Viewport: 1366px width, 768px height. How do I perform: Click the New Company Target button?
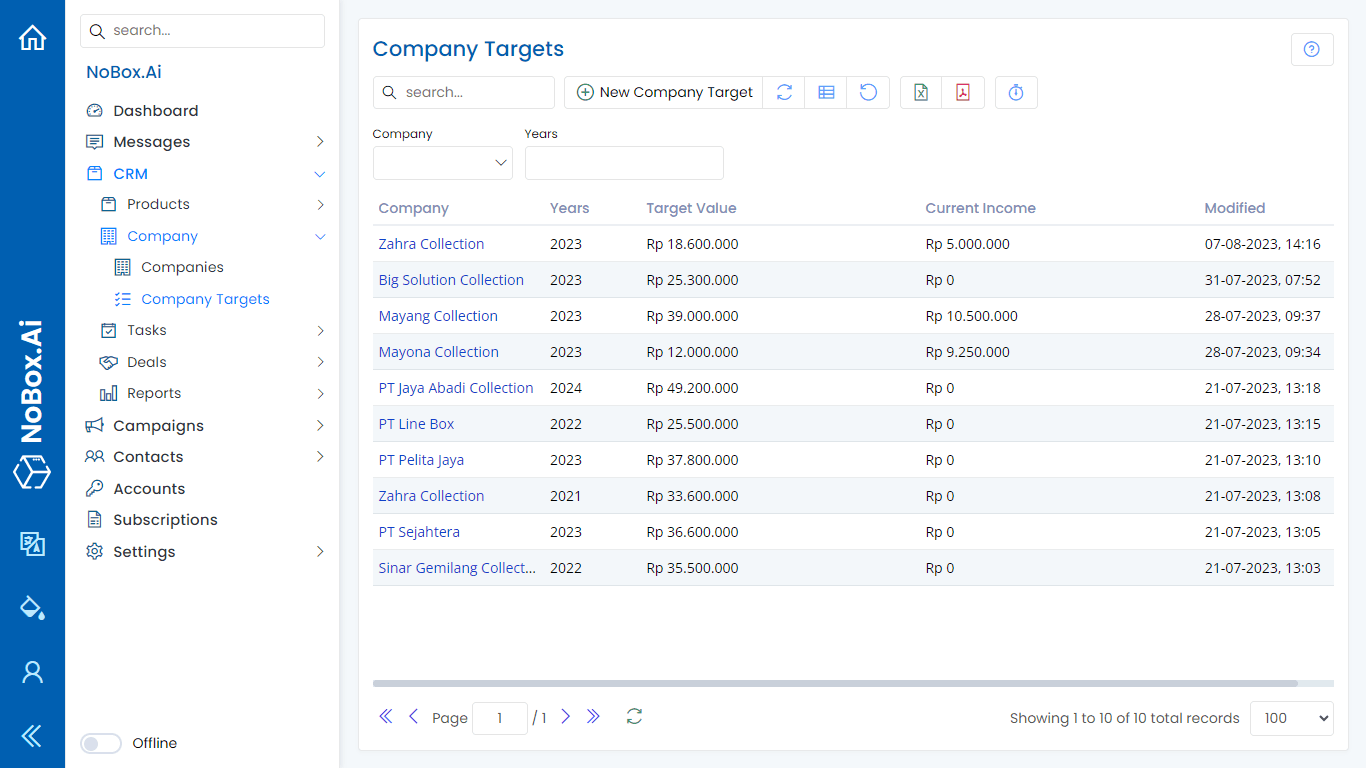point(663,92)
